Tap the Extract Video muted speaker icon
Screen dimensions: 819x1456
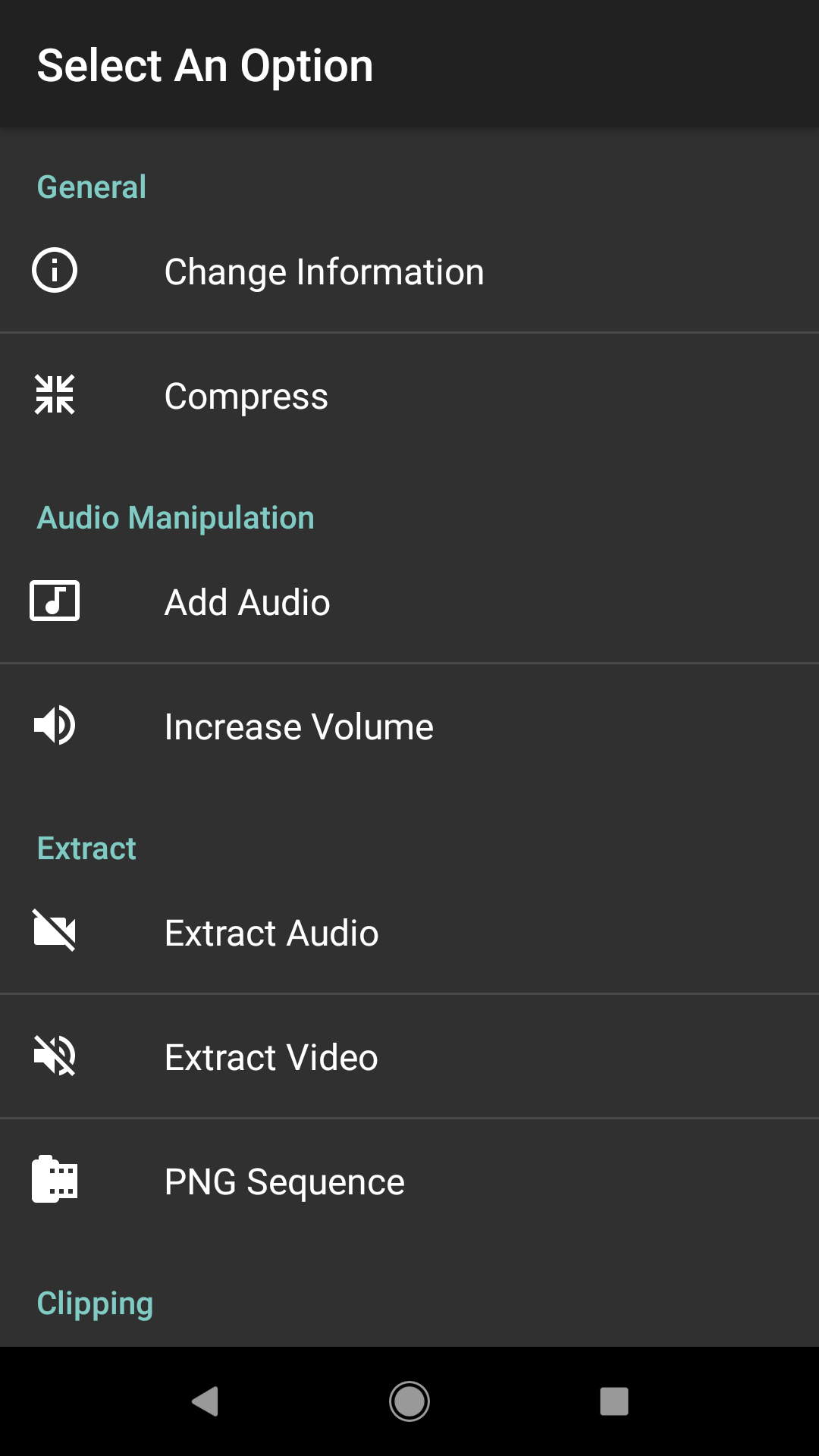click(55, 1056)
